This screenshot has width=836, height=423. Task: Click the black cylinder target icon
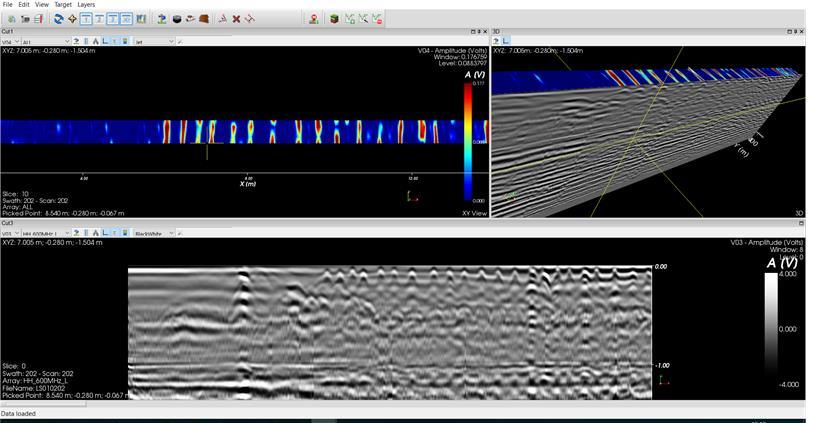click(176, 19)
